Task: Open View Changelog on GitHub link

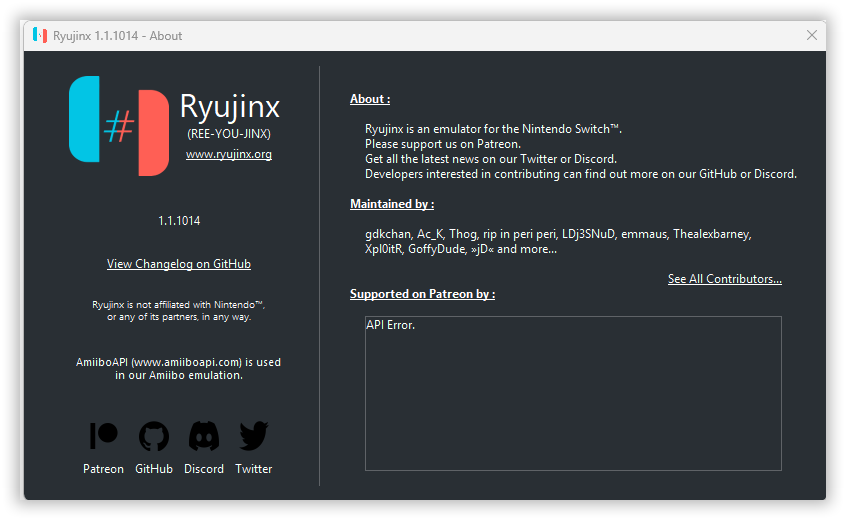Action: coord(179,264)
